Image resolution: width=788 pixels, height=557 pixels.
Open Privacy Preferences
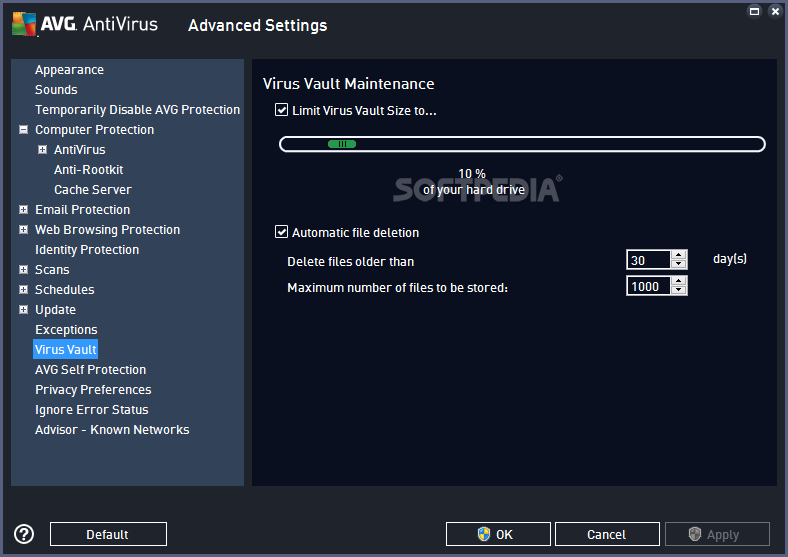[93, 390]
